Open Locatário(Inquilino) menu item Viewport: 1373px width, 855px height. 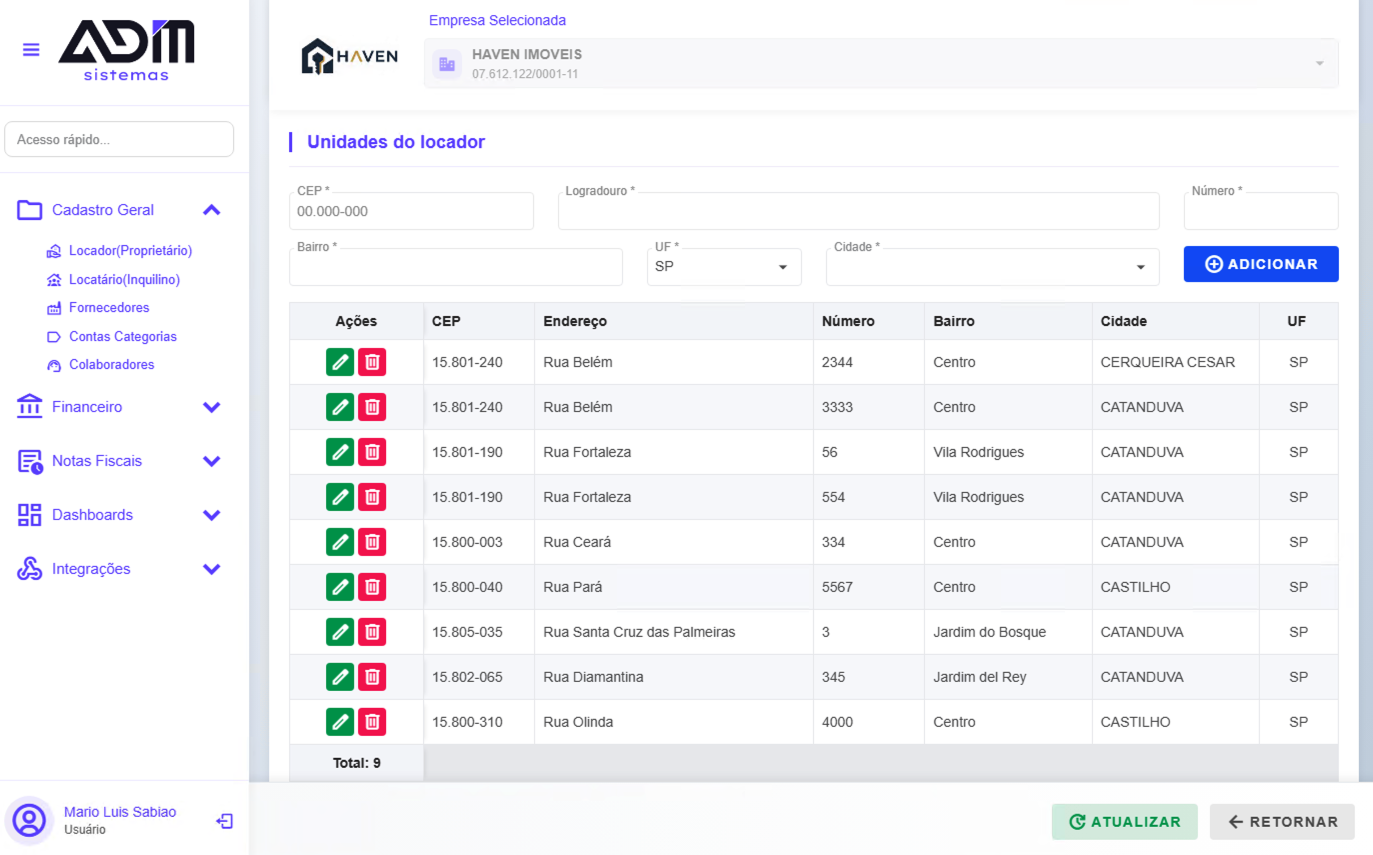(124, 280)
